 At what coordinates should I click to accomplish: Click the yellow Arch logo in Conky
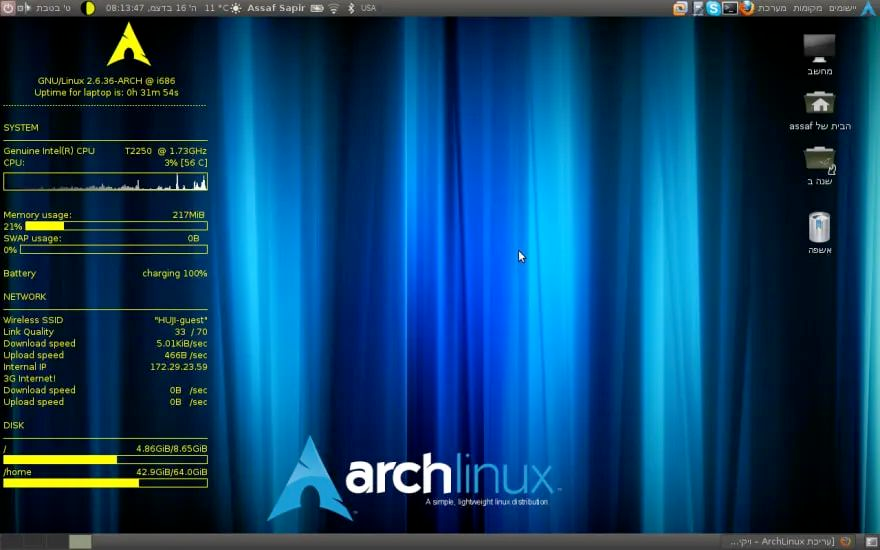coord(129,44)
